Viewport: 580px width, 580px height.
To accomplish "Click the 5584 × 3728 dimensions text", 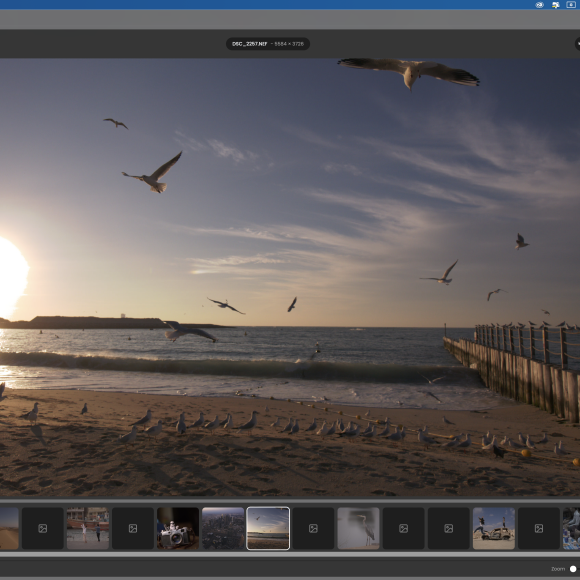I will 289,44.
